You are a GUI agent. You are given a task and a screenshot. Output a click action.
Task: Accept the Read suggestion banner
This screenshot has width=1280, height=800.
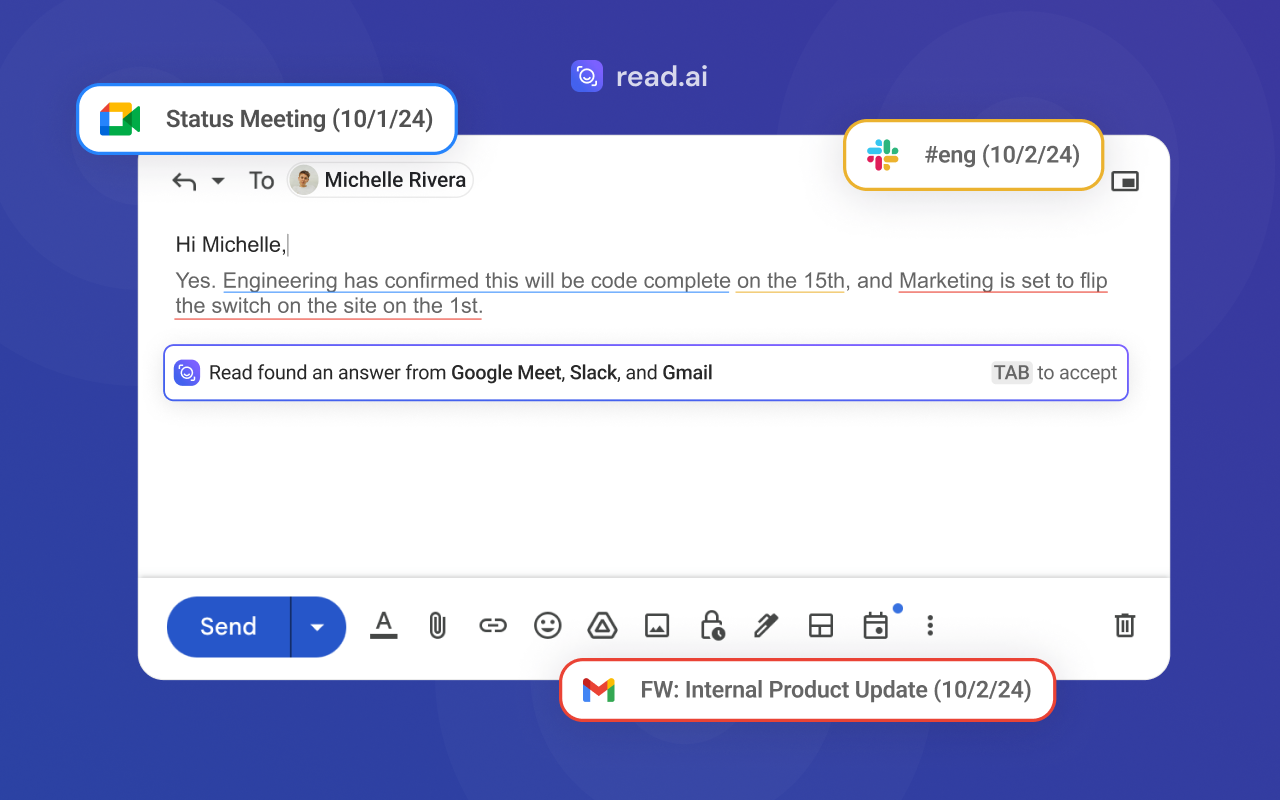pyautogui.click(x=646, y=373)
